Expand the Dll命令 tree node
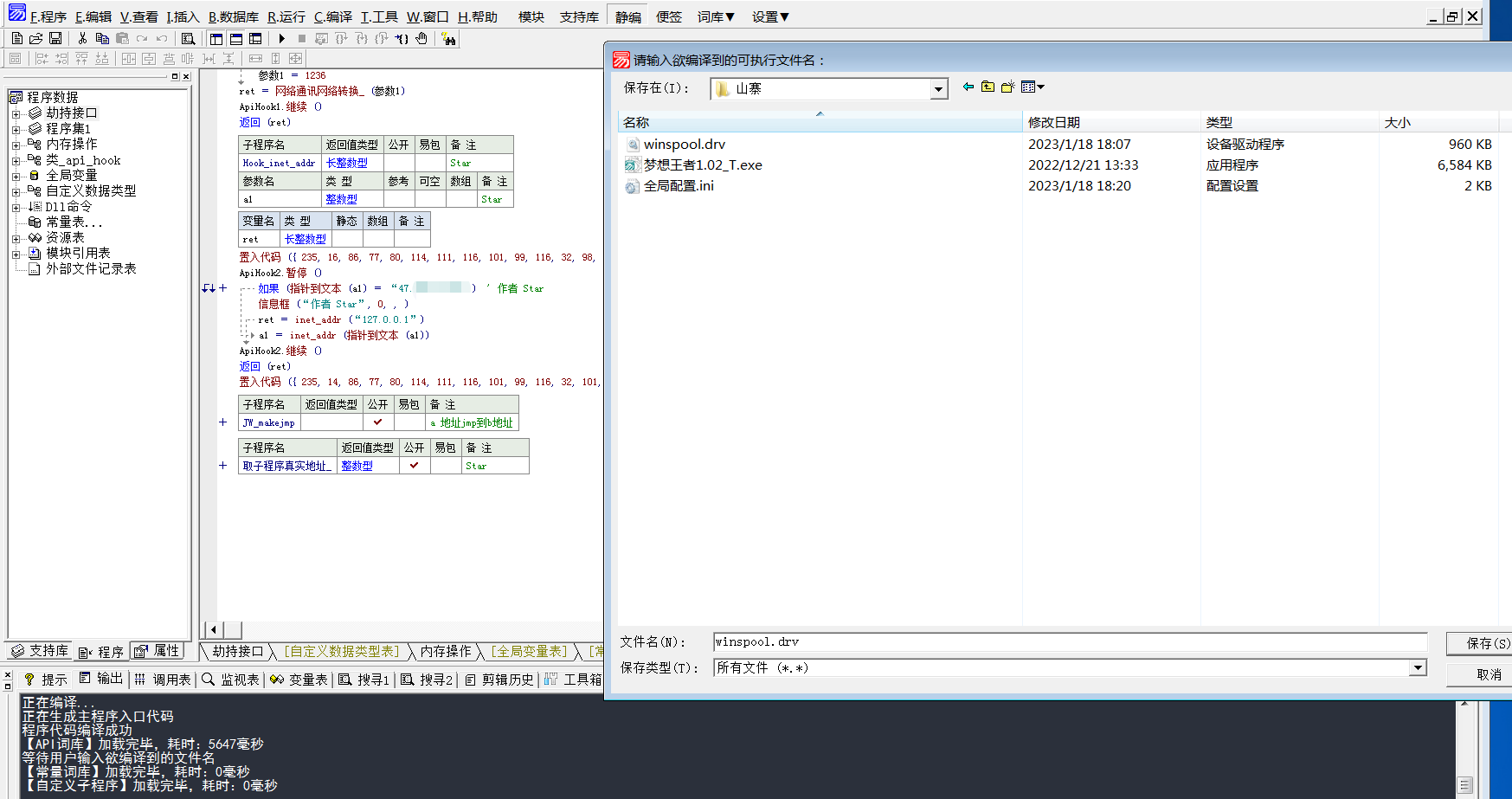Viewport: 1512px width, 799px height. coord(16,207)
